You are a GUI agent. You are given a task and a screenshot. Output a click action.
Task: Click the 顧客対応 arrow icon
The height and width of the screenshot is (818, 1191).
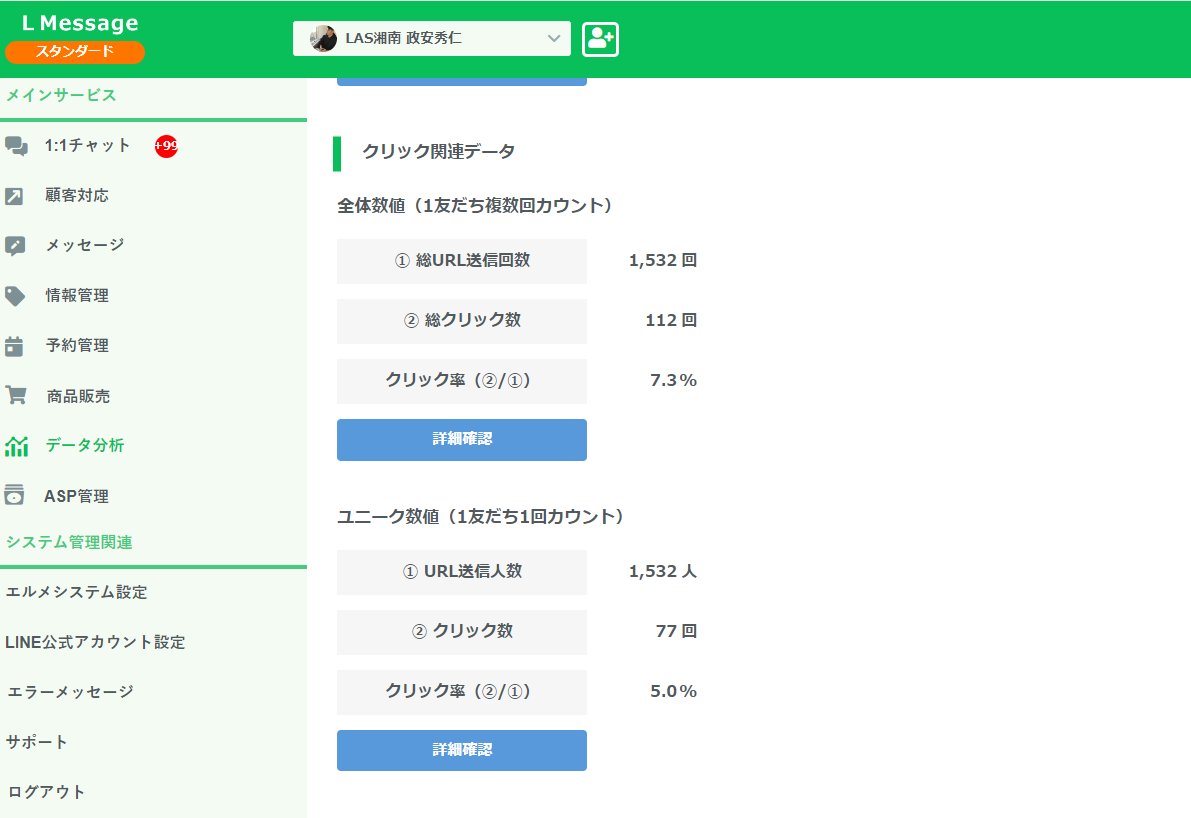[14, 196]
